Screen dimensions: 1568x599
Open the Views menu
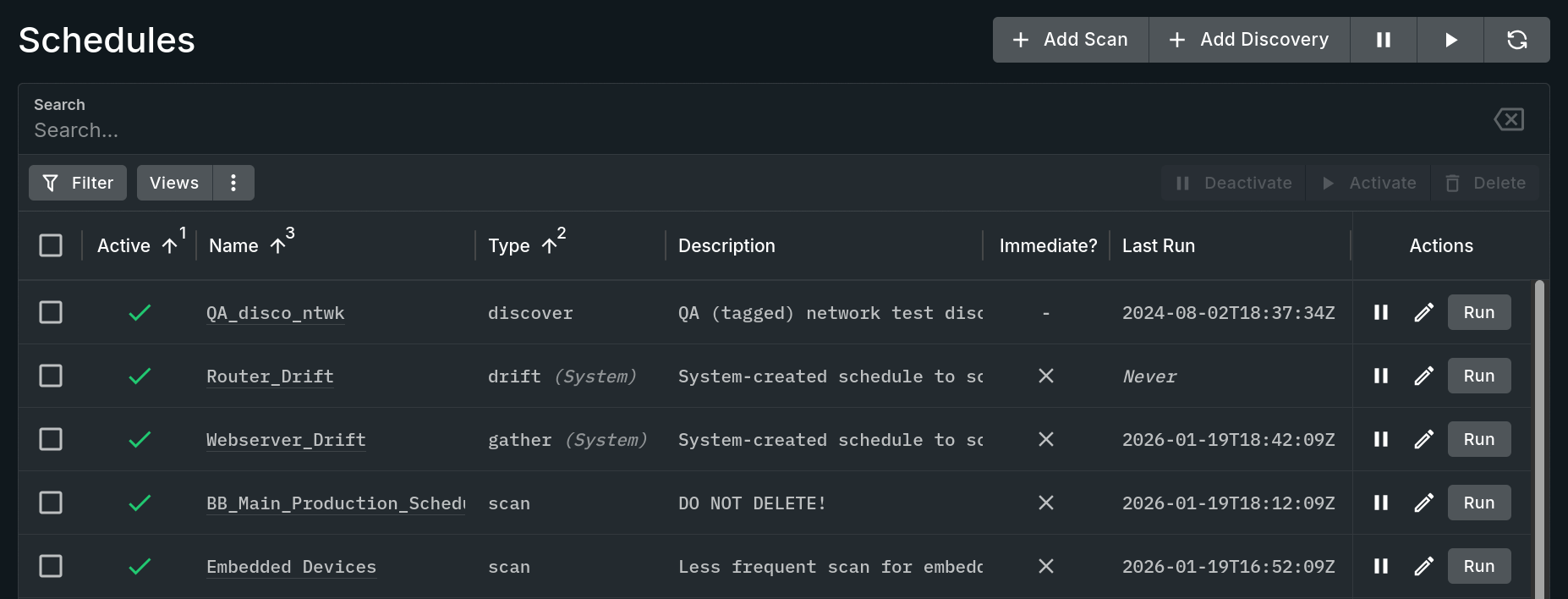tap(174, 183)
